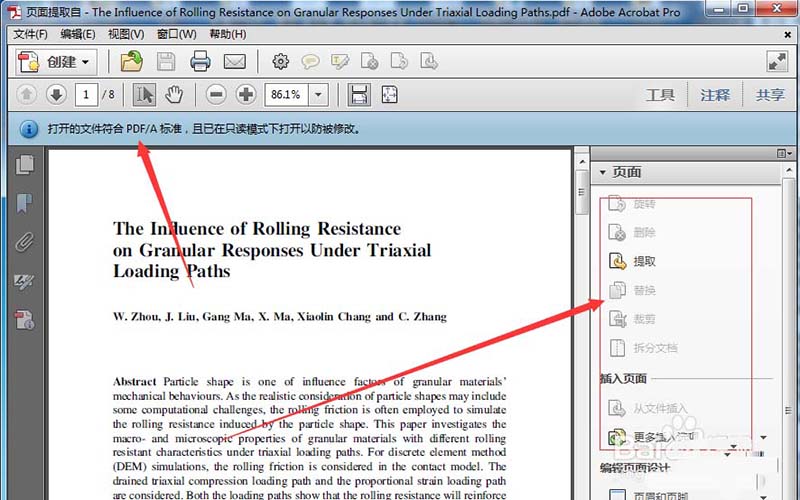Select the Hand pan tool
This screenshot has height=500, width=800.
point(174,95)
